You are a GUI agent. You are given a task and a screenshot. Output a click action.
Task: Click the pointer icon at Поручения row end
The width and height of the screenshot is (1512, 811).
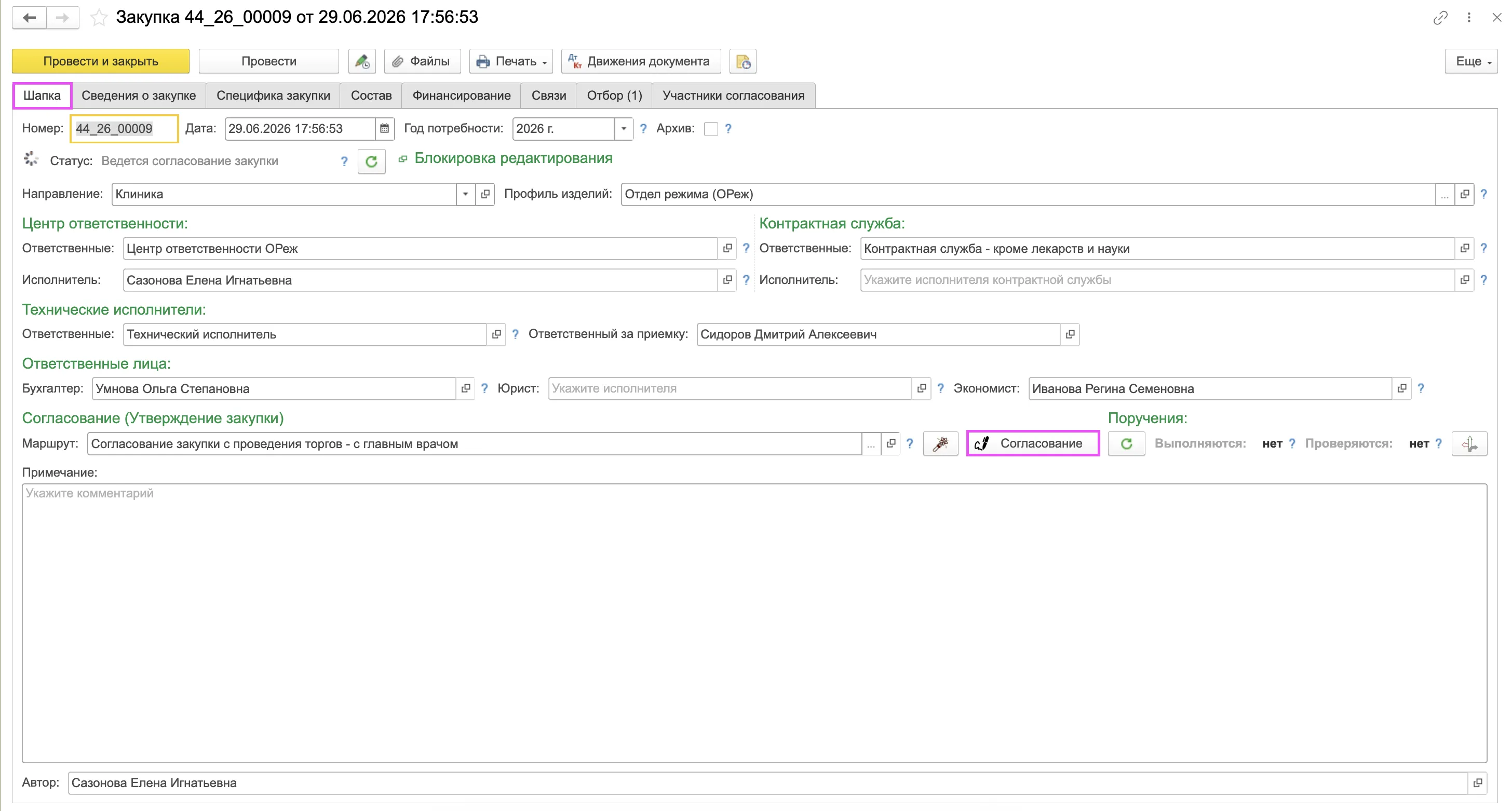[x=1468, y=443]
